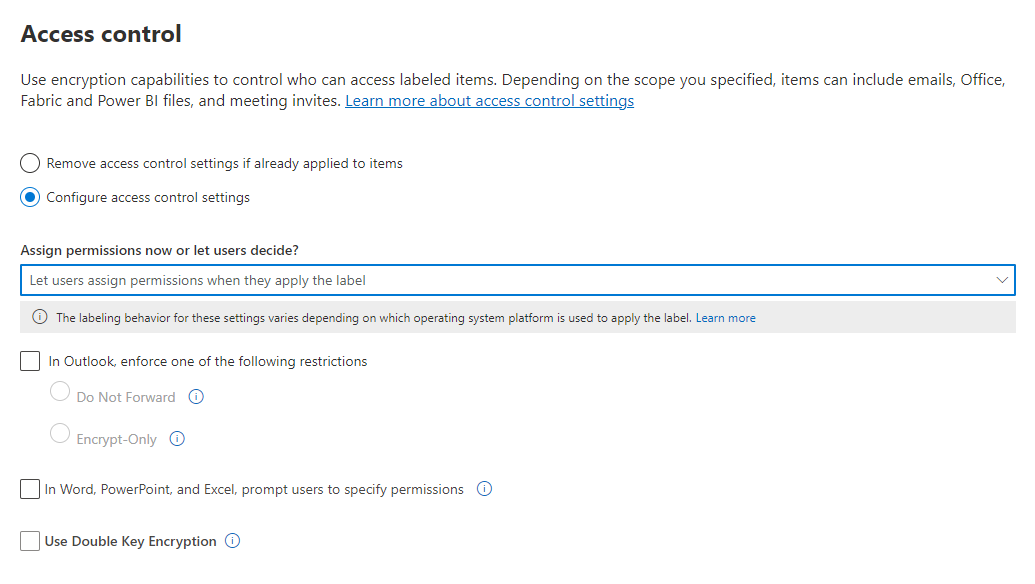
Task: Select the Do Not Forward radio option
Action: (60, 392)
